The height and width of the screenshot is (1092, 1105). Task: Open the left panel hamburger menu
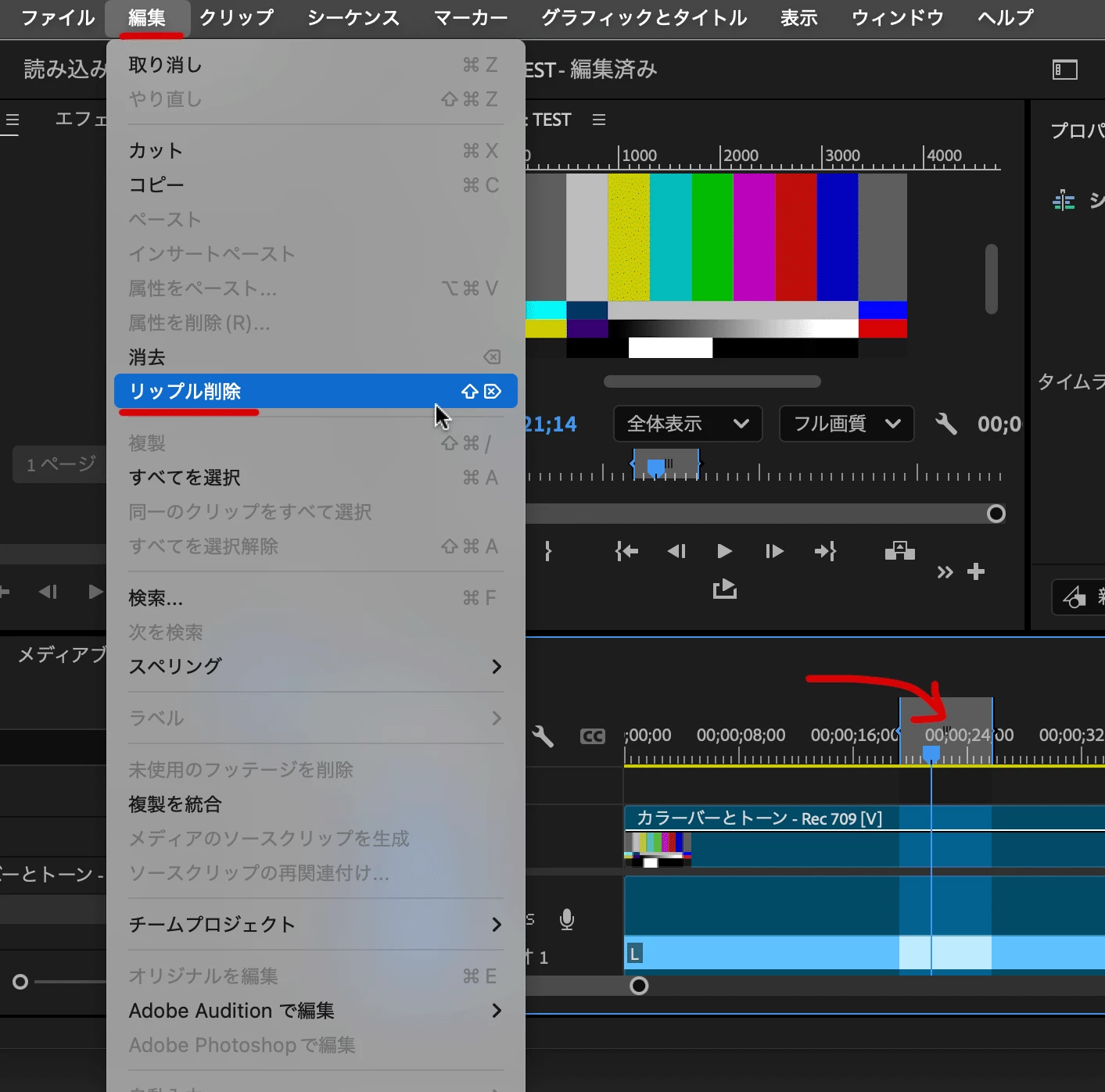click(x=13, y=120)
